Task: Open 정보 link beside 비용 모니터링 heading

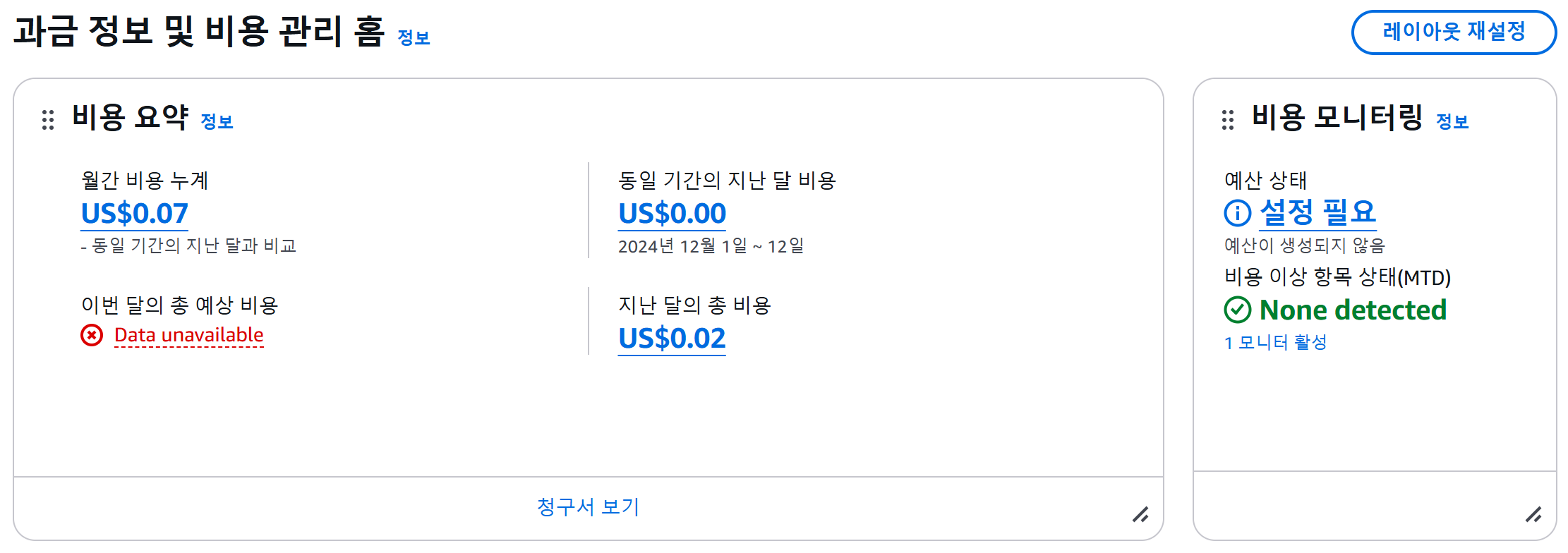Action: pos(1452,121)
